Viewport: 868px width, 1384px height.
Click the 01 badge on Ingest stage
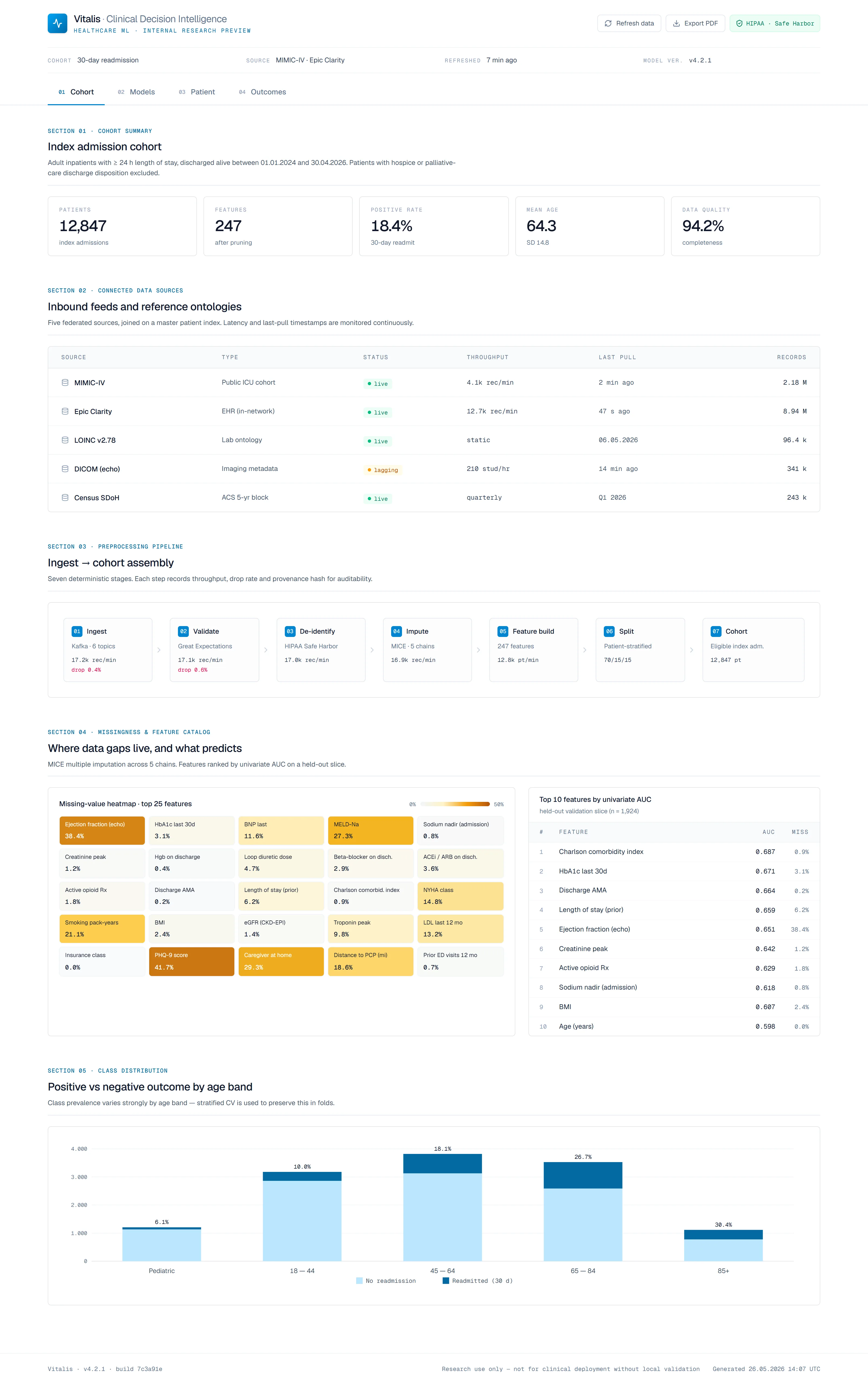click(x=77, y=631)
